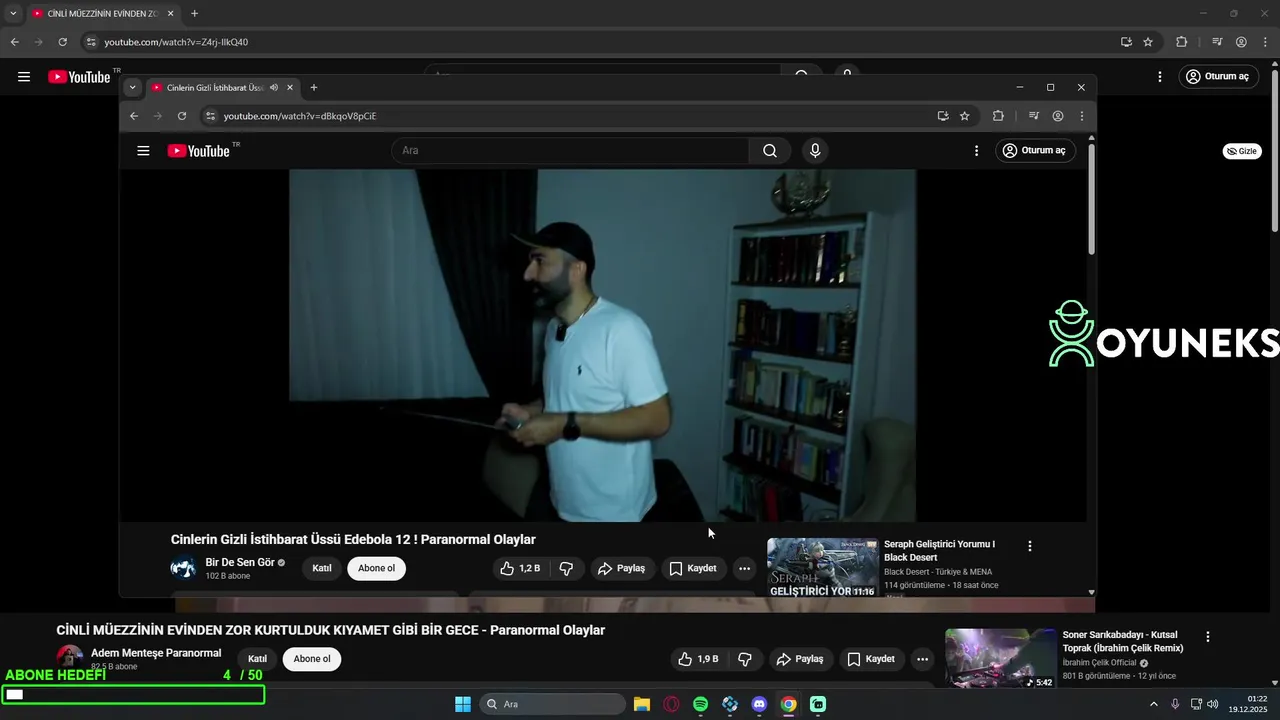Screen dimensions: 1280x720
Task: Open YouTube settings dots in front window
Action: (977, 151)
